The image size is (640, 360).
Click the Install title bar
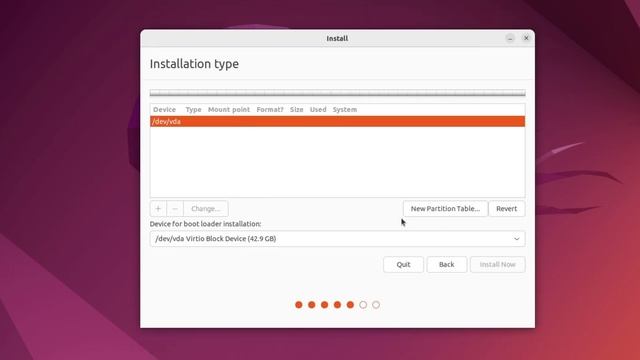click(337, 38)
